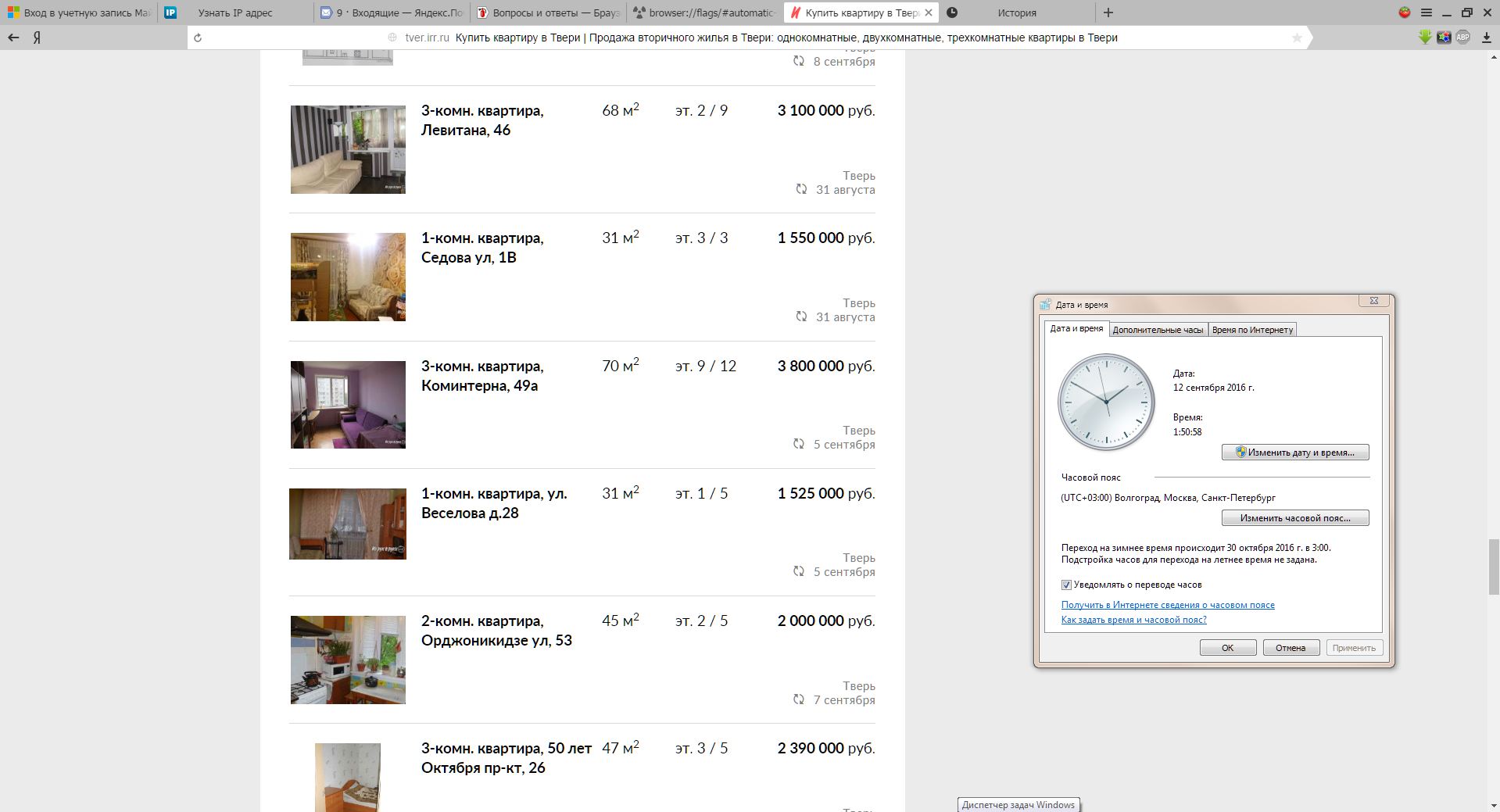Click price '3 100 000 руб.'

tap(826, 111)
